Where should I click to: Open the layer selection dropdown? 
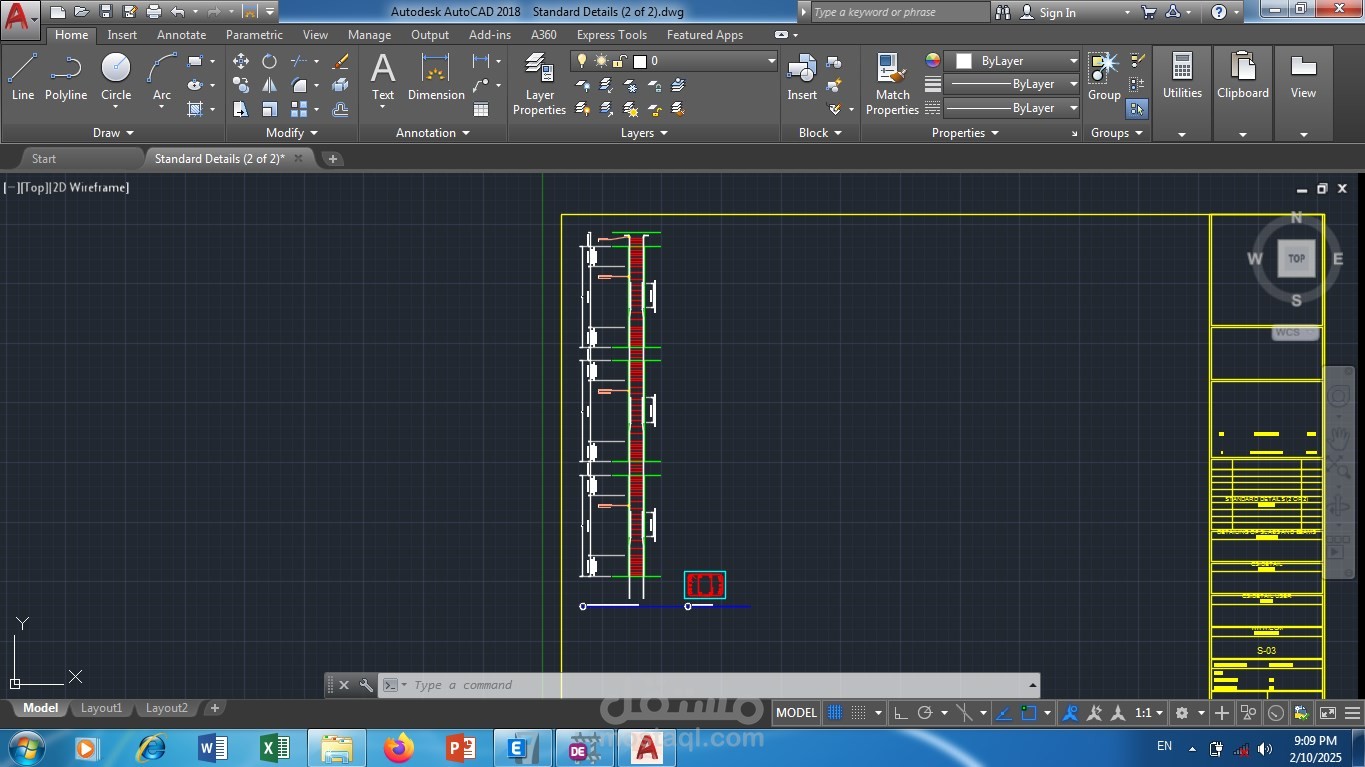pos(674,61)
